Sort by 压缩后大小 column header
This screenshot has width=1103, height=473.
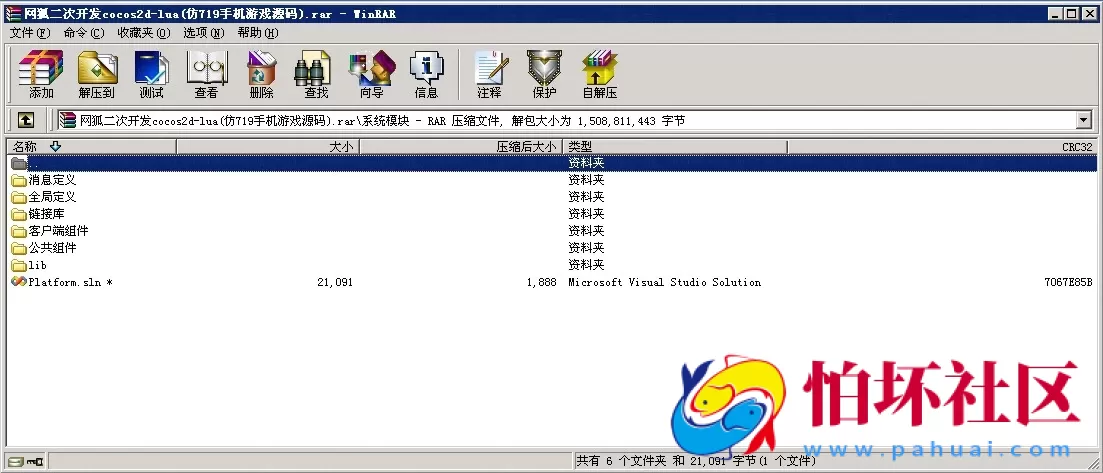pyautogui.click(x=461, y=146)
